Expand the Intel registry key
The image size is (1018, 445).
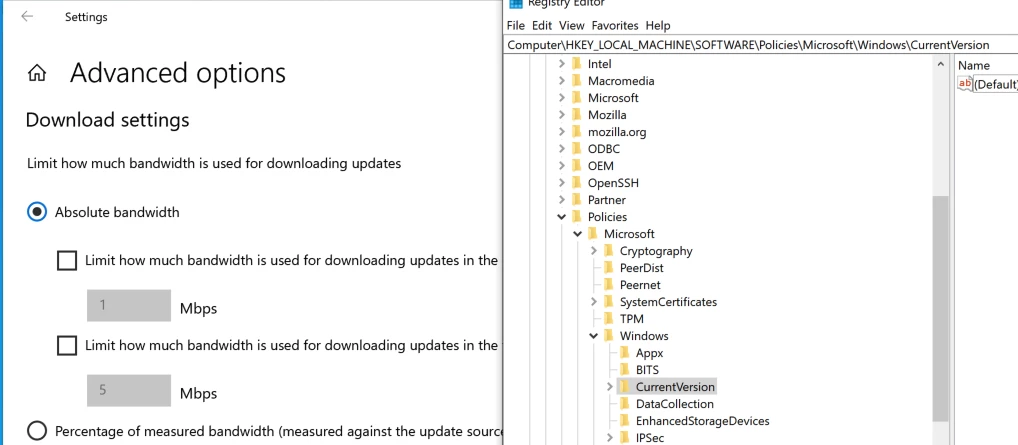562,64
